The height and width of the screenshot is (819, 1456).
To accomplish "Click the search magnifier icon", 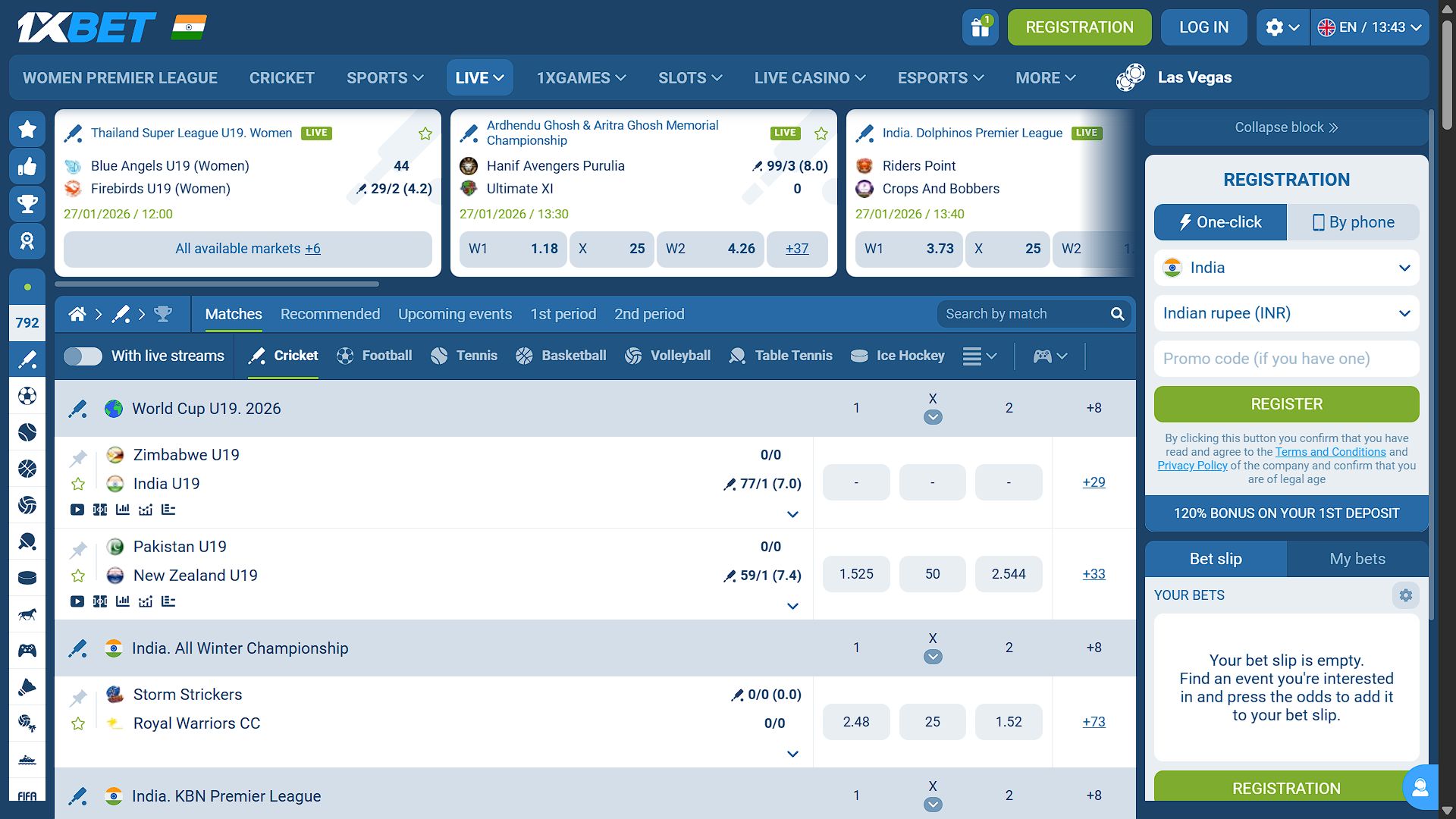I will tap(1117, 314).
